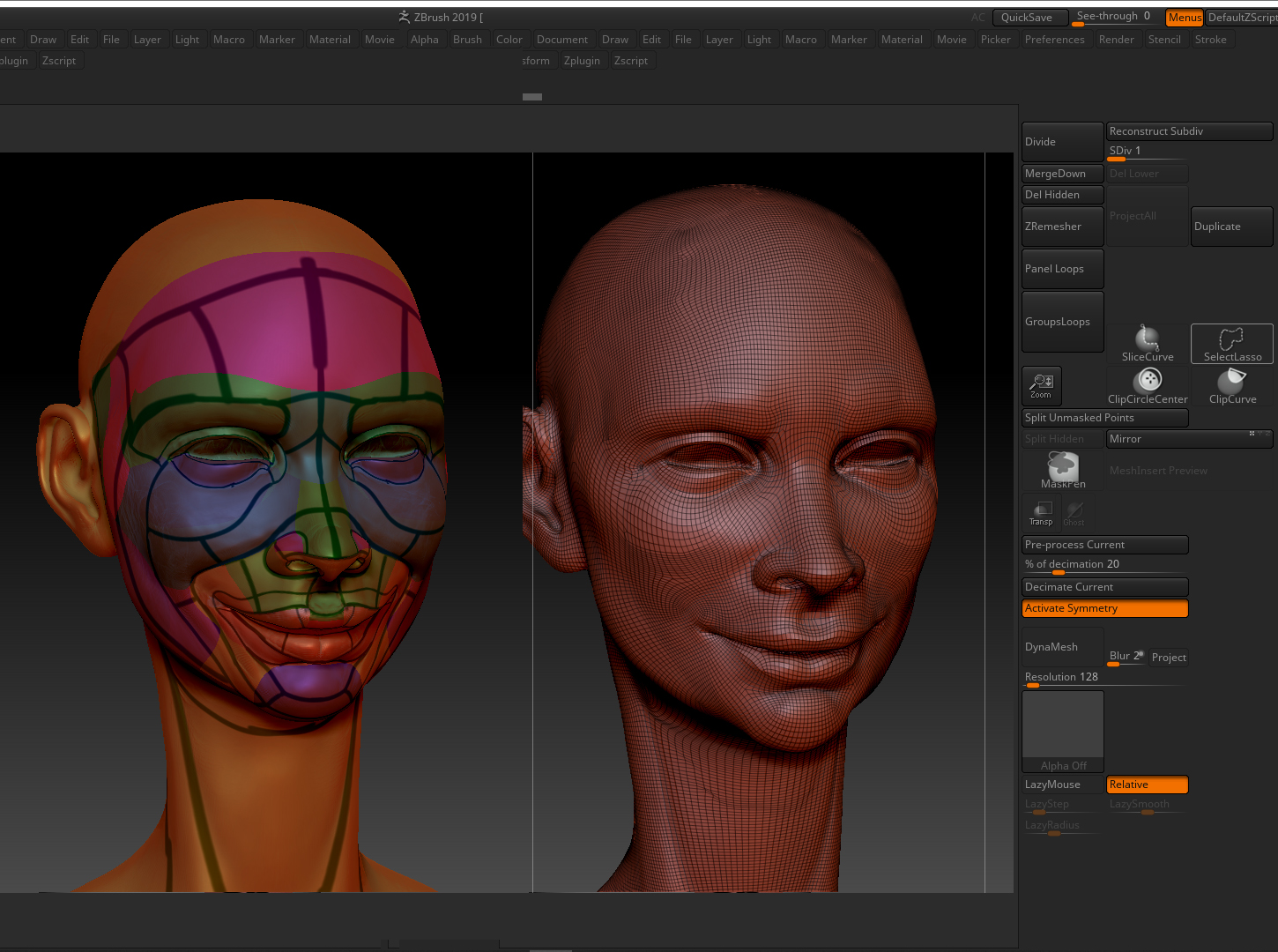The width and height of the screenshot is (1278, 952).
Task: Toggle LazyMouse on or off
Action: tap(1063, 785)
